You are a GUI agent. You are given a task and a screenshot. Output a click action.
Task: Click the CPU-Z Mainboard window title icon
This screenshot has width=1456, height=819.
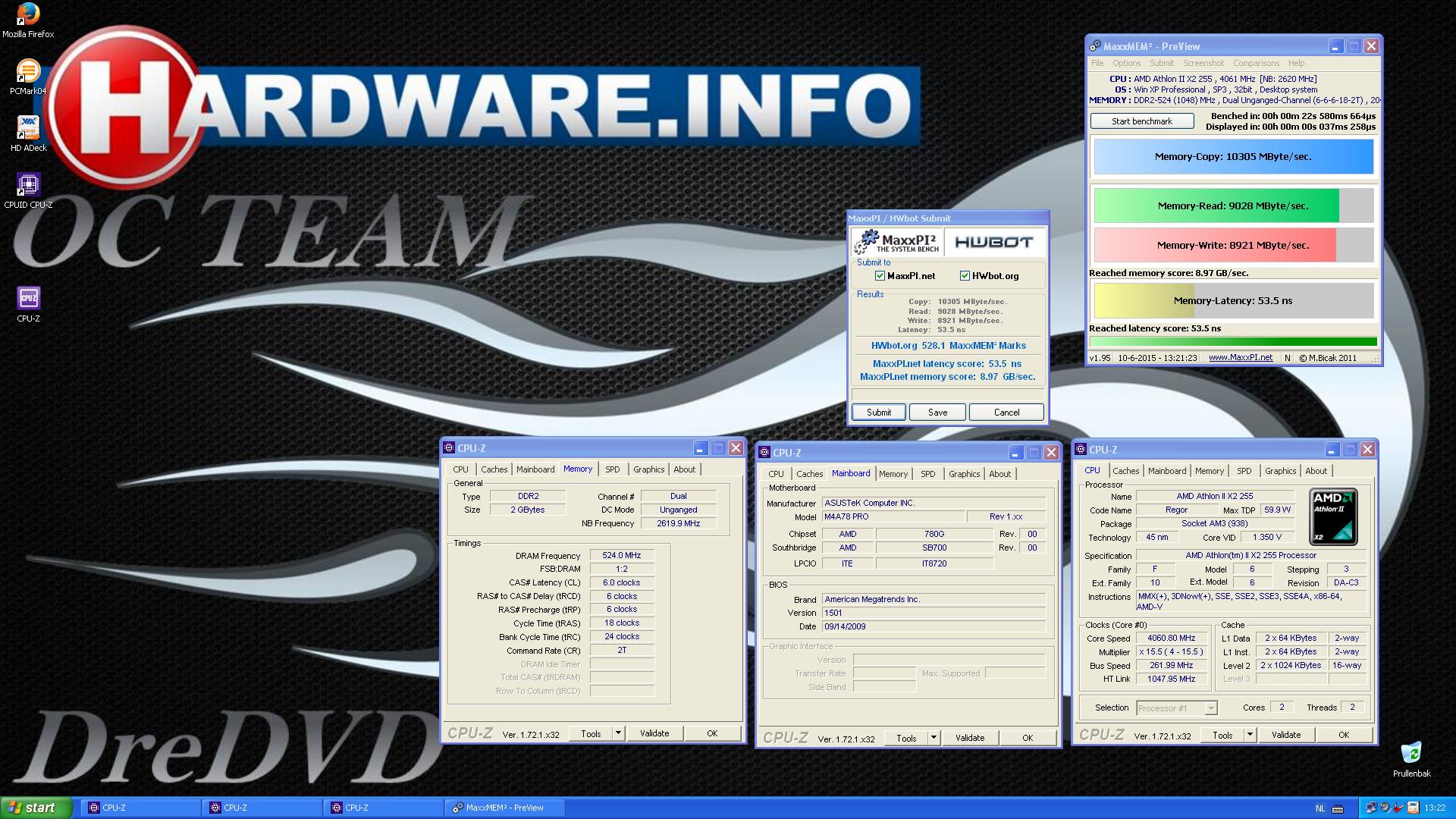click(764, 453)
